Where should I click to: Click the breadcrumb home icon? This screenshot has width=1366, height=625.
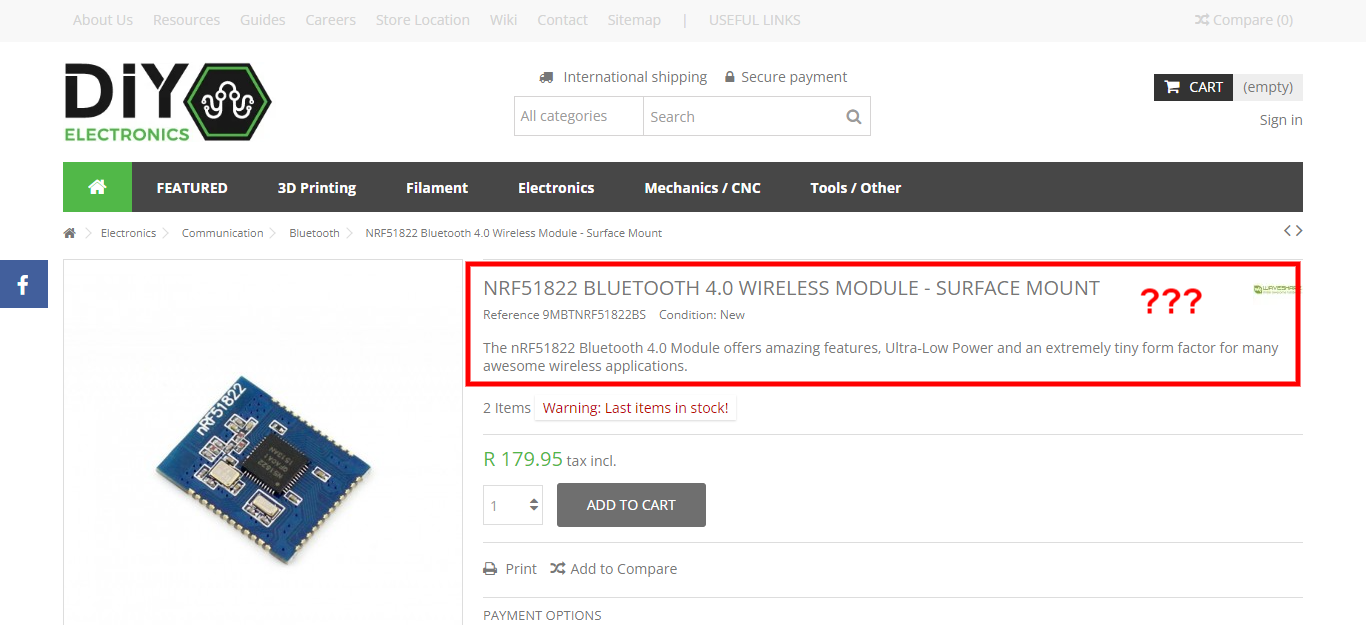click(69, 233)
